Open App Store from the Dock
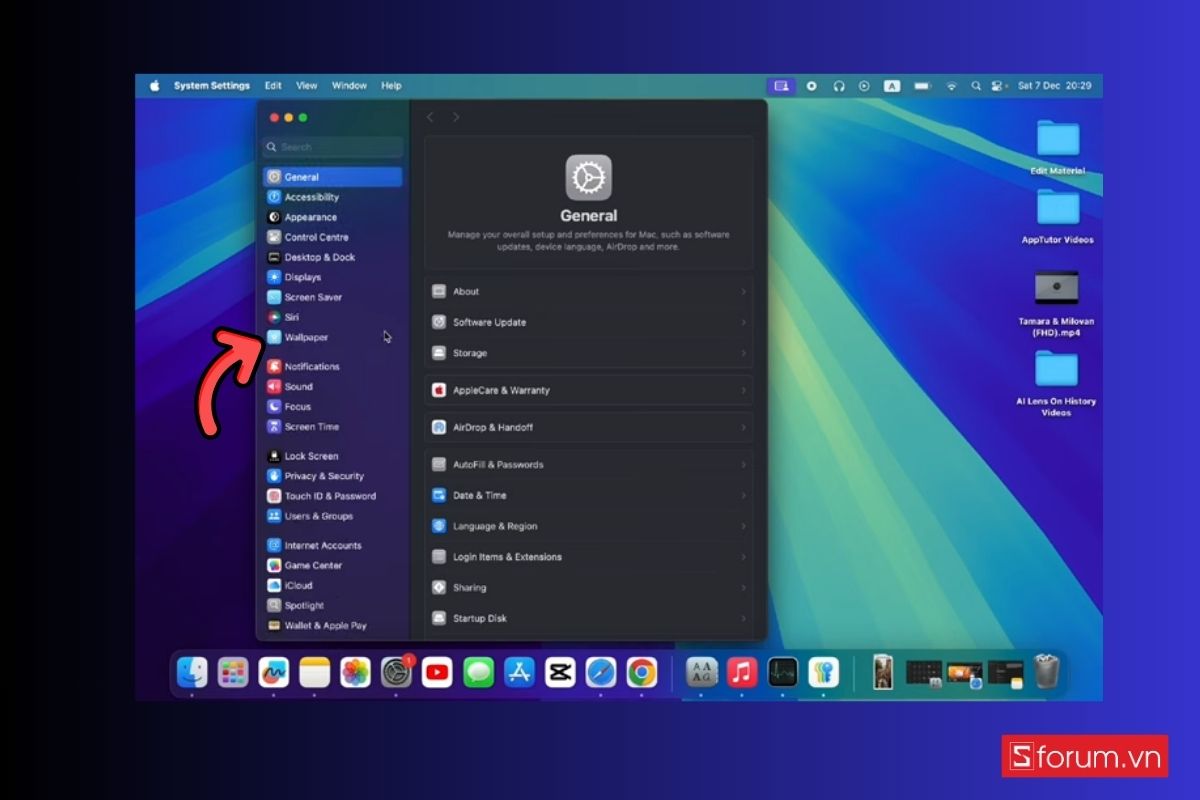The width and height of the screenshot is (1200, 800). [x=519, y=672]
